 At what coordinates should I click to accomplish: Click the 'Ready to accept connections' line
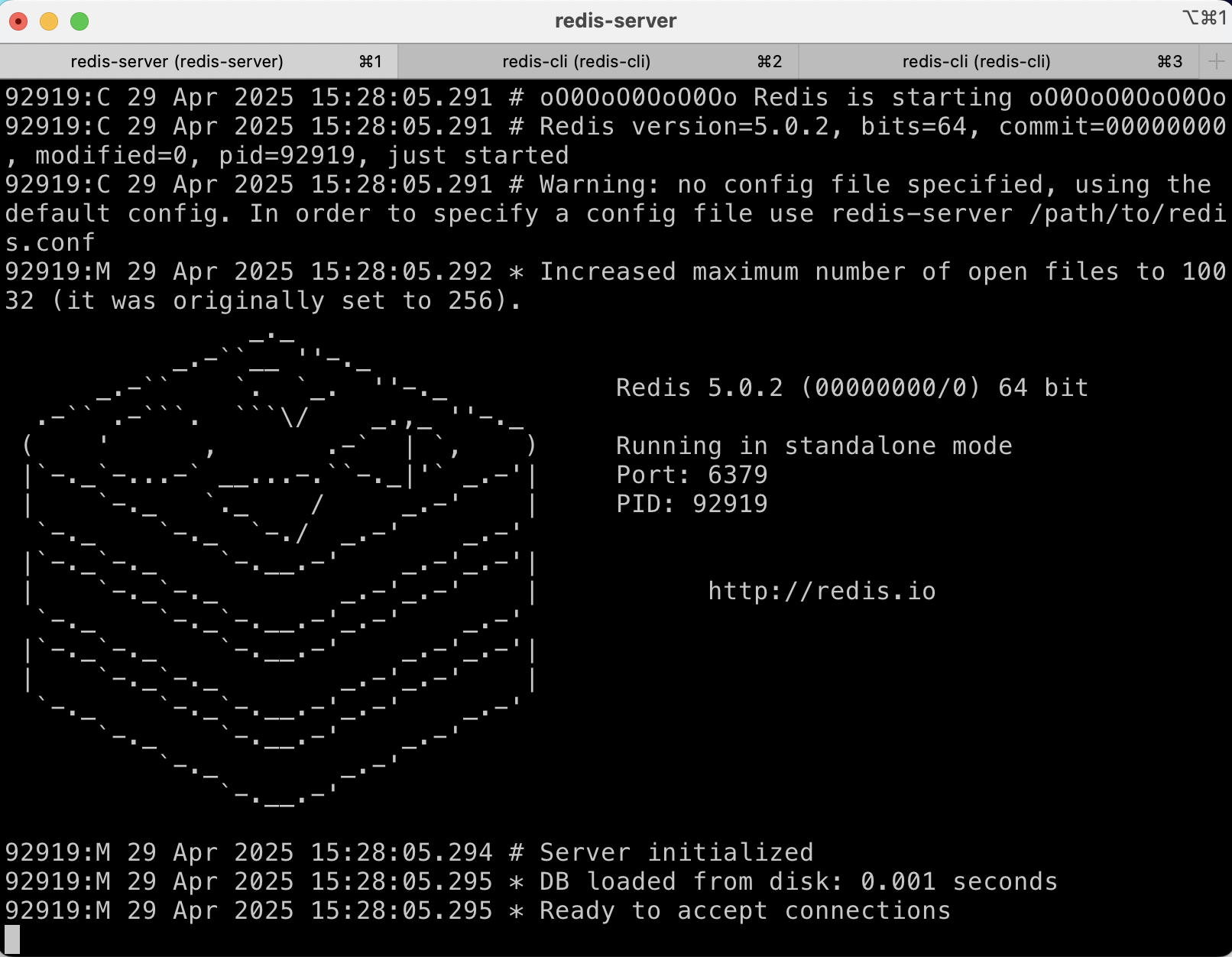478,910
